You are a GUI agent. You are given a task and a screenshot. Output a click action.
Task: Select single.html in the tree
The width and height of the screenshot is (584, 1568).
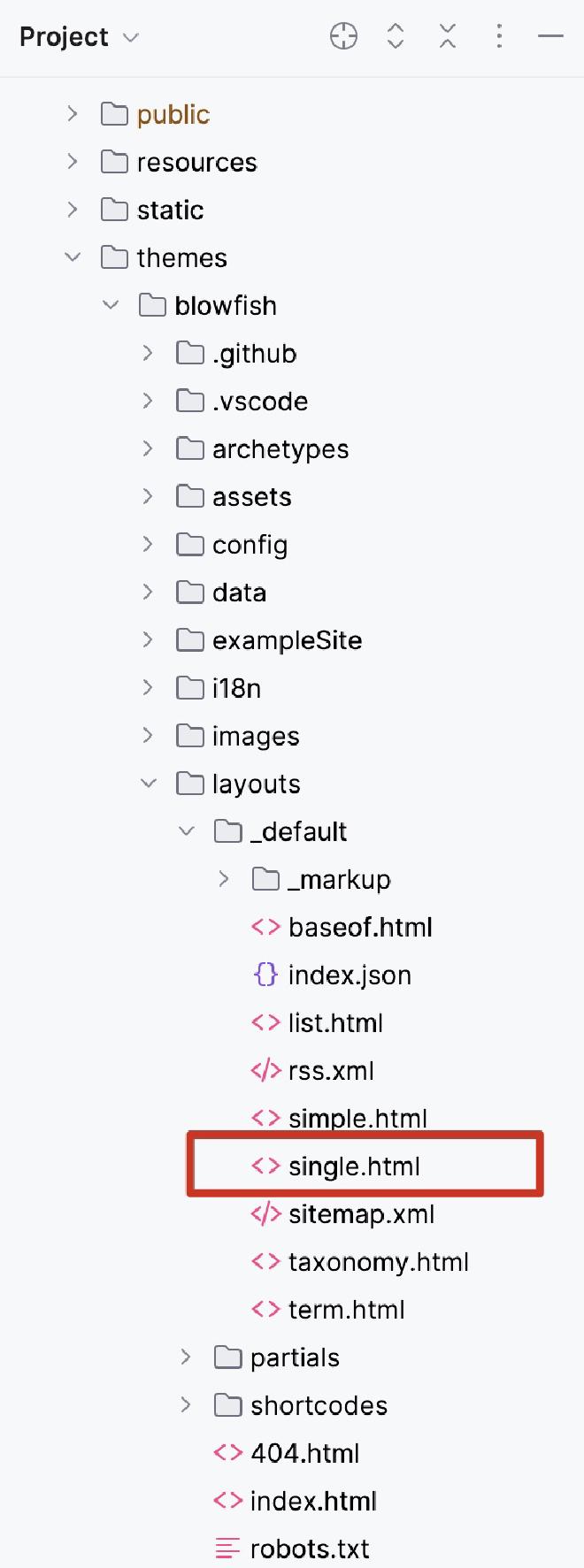pyautogui.click(x=354, y=1166)
